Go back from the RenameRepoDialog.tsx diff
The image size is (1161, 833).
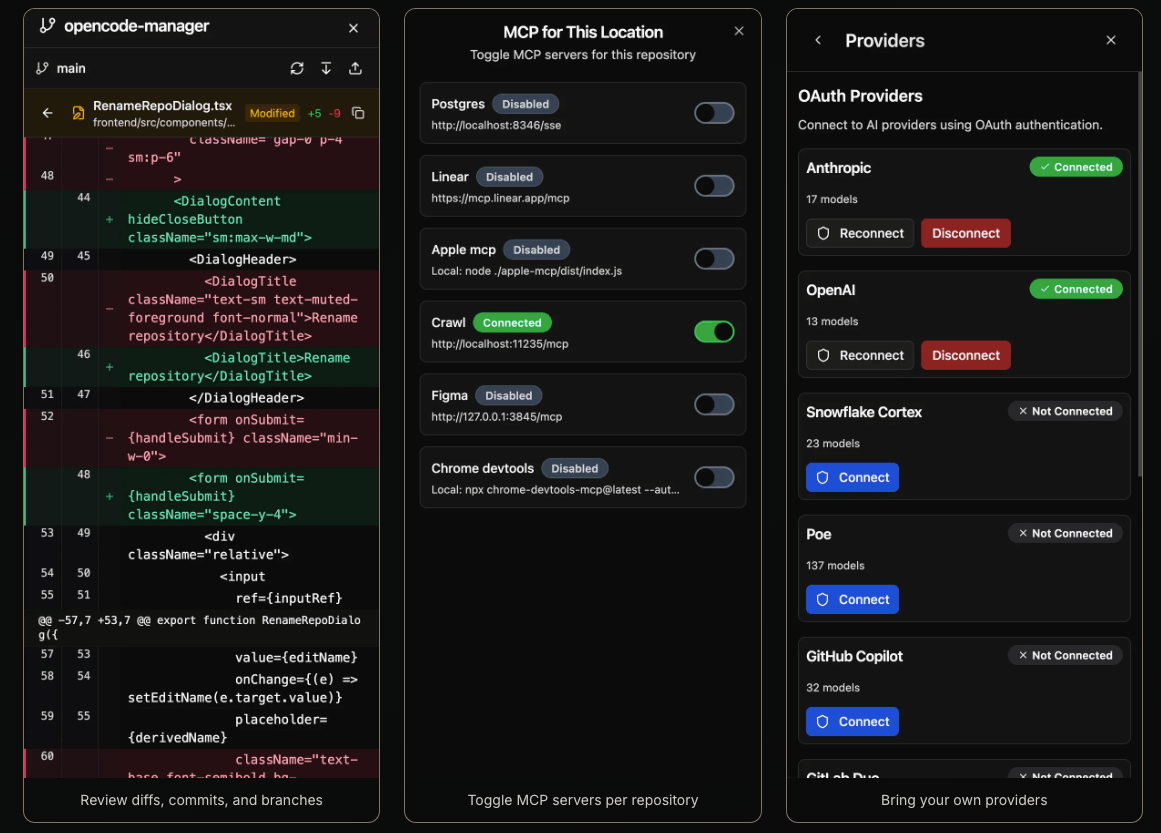[47, 113]
